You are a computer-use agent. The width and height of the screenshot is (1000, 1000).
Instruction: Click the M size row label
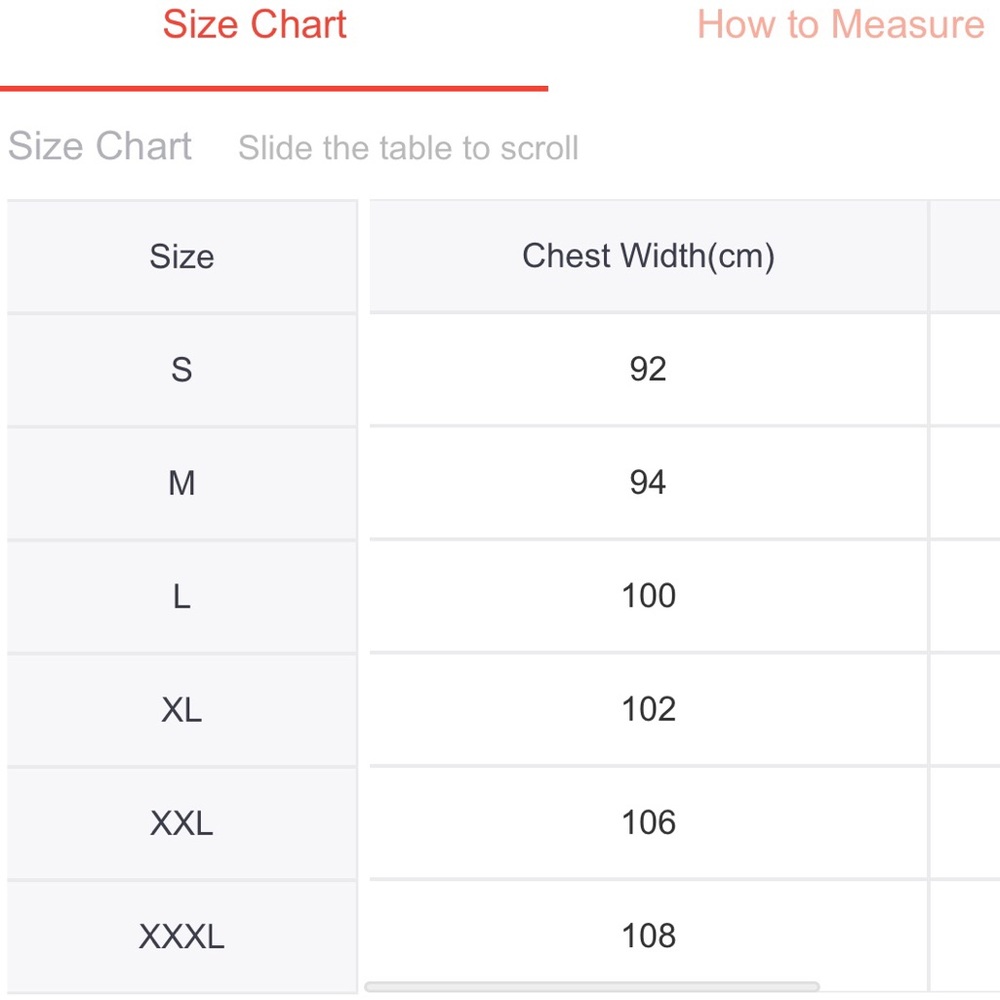tap(182, 483)
